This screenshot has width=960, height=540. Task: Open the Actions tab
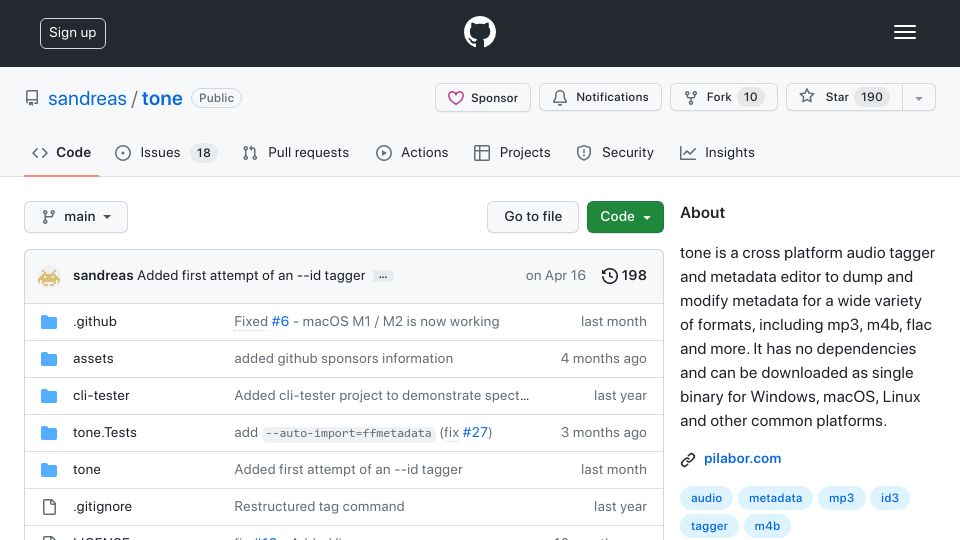(412, 153)
